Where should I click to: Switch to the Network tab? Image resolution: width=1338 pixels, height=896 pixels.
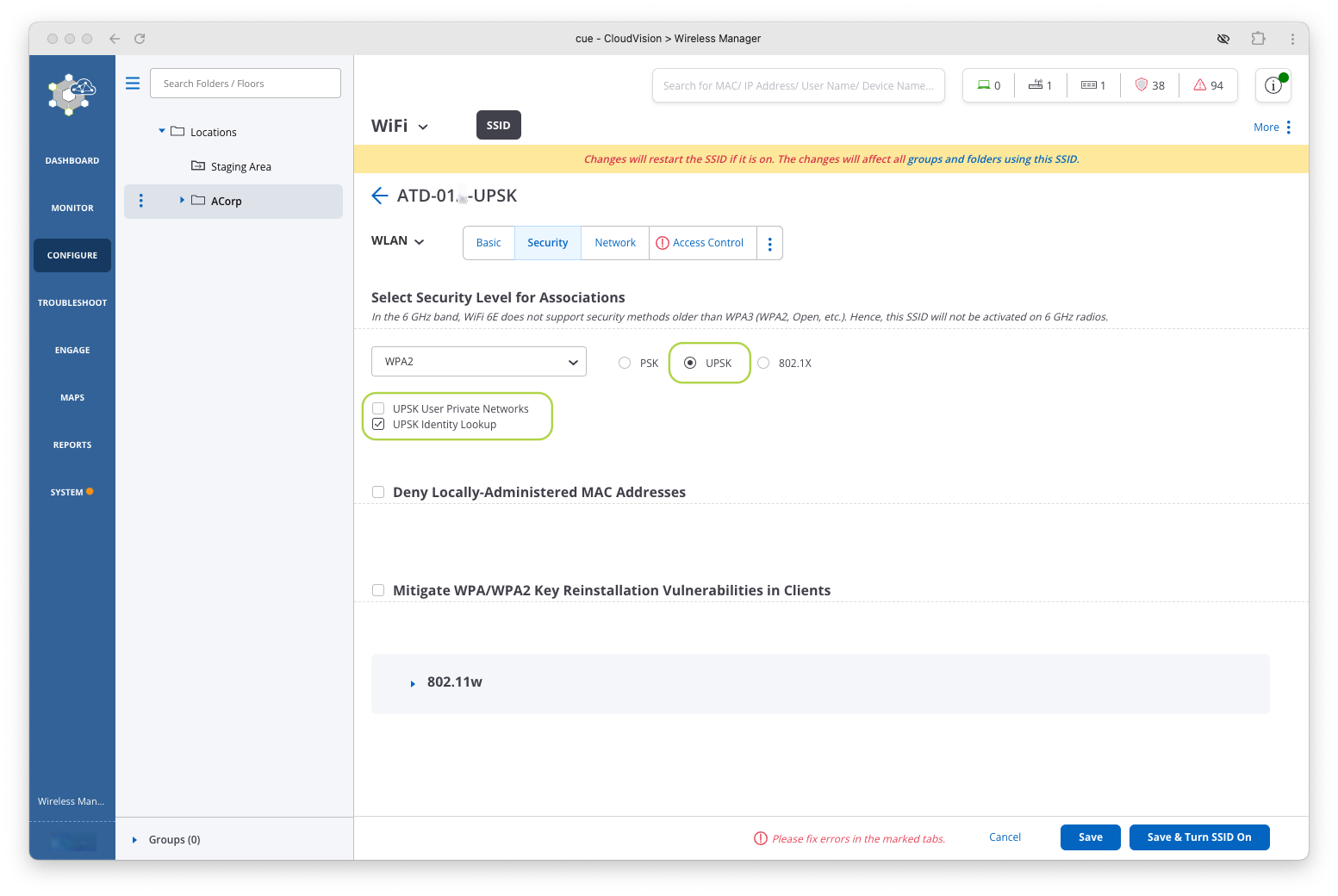tap(615, 243)
